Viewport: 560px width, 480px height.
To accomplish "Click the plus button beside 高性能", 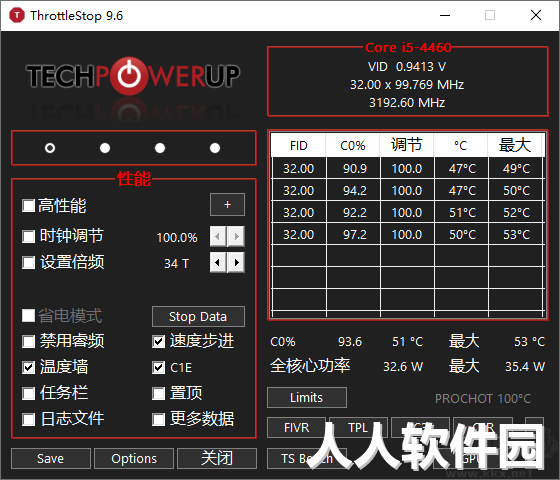I will 228,205.
